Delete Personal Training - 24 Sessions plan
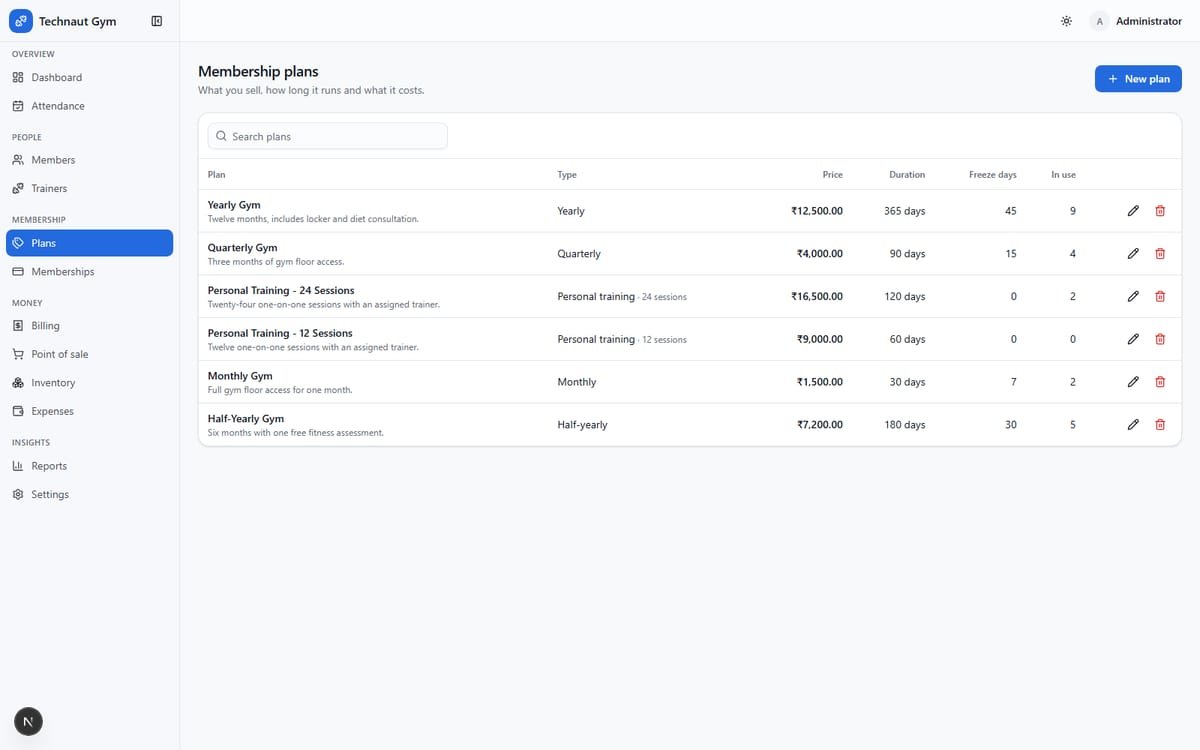This screenshot has height=750, width=1200. coord(1160,297)
